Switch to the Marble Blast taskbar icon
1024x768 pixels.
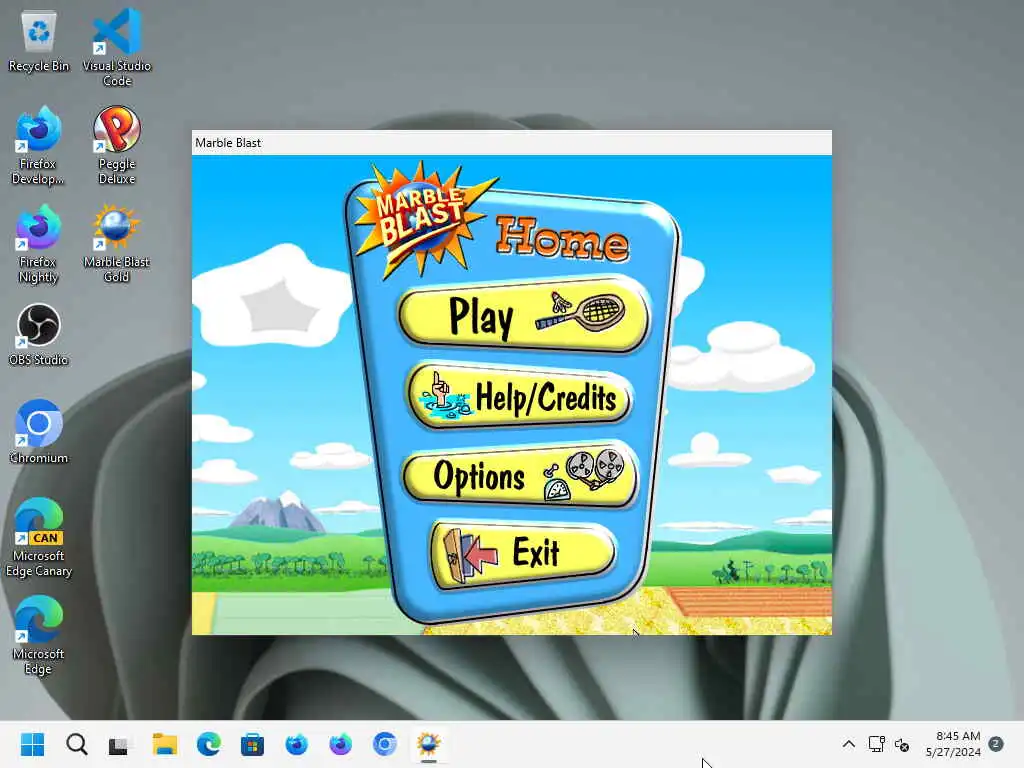[x=428, y=744]
